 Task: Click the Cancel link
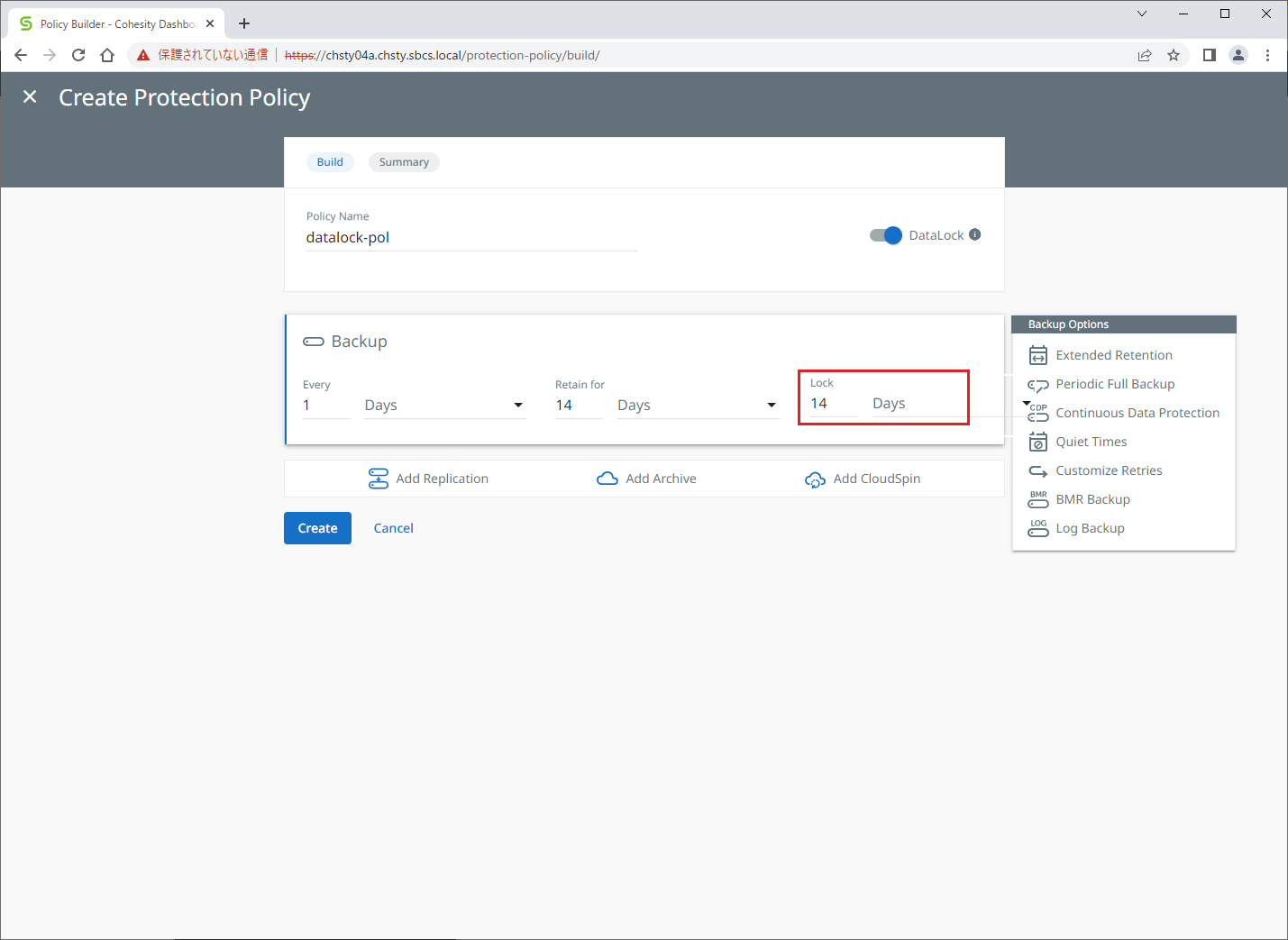394,528
